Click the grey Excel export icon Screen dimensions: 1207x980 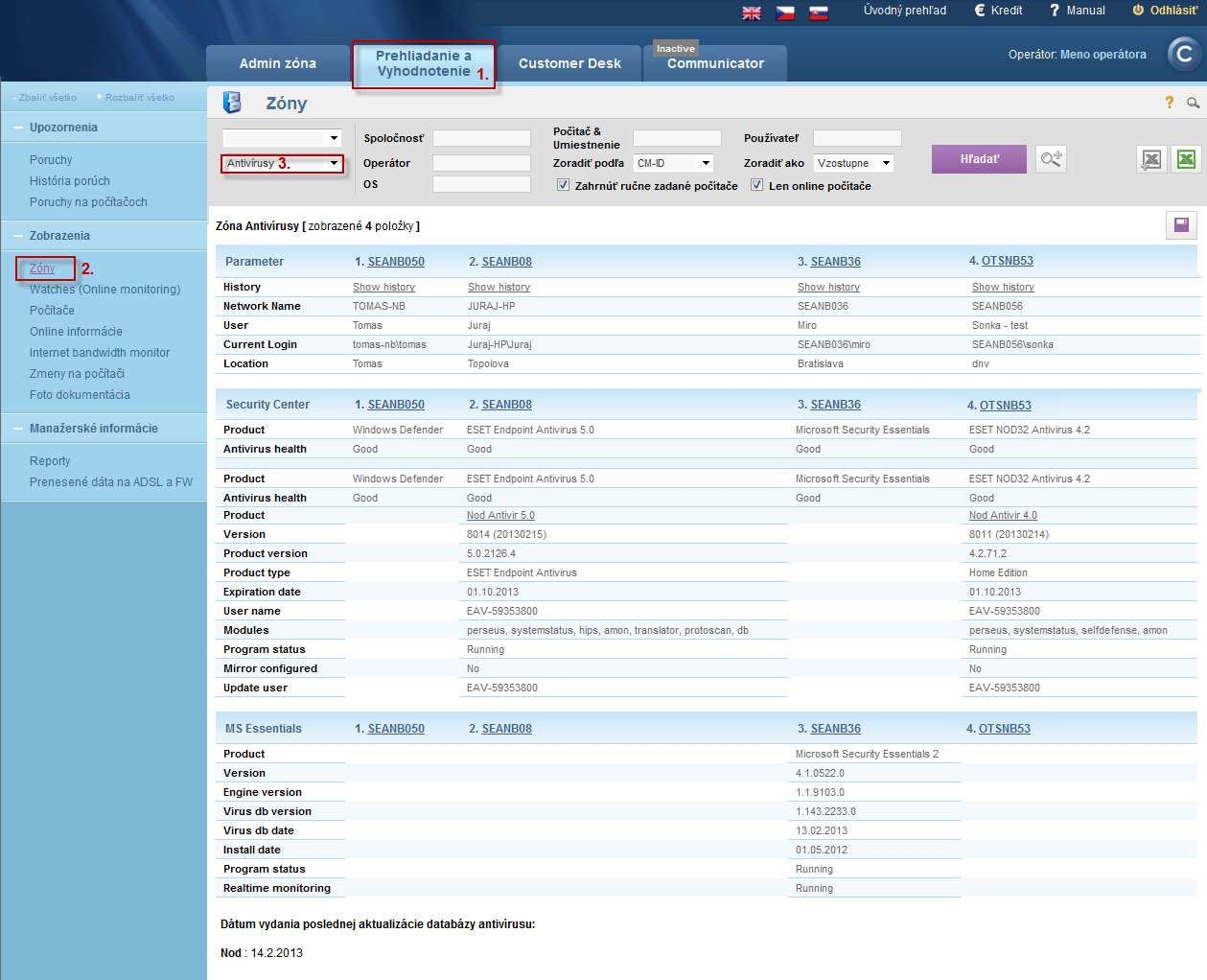click(x=1151, y=159)
